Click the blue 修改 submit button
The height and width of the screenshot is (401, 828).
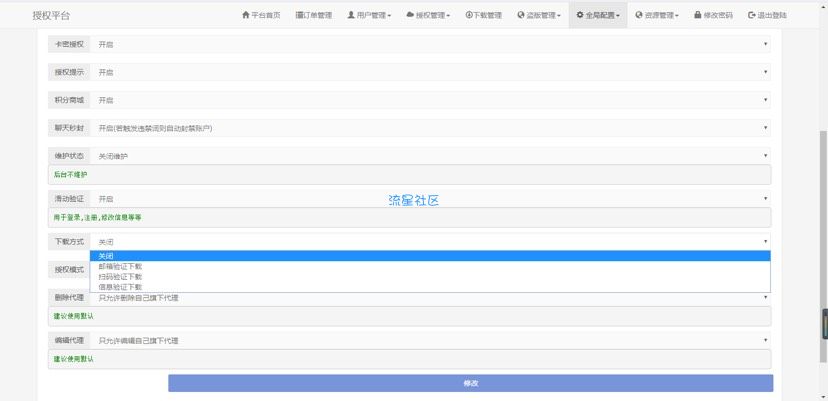pos(471,383)
